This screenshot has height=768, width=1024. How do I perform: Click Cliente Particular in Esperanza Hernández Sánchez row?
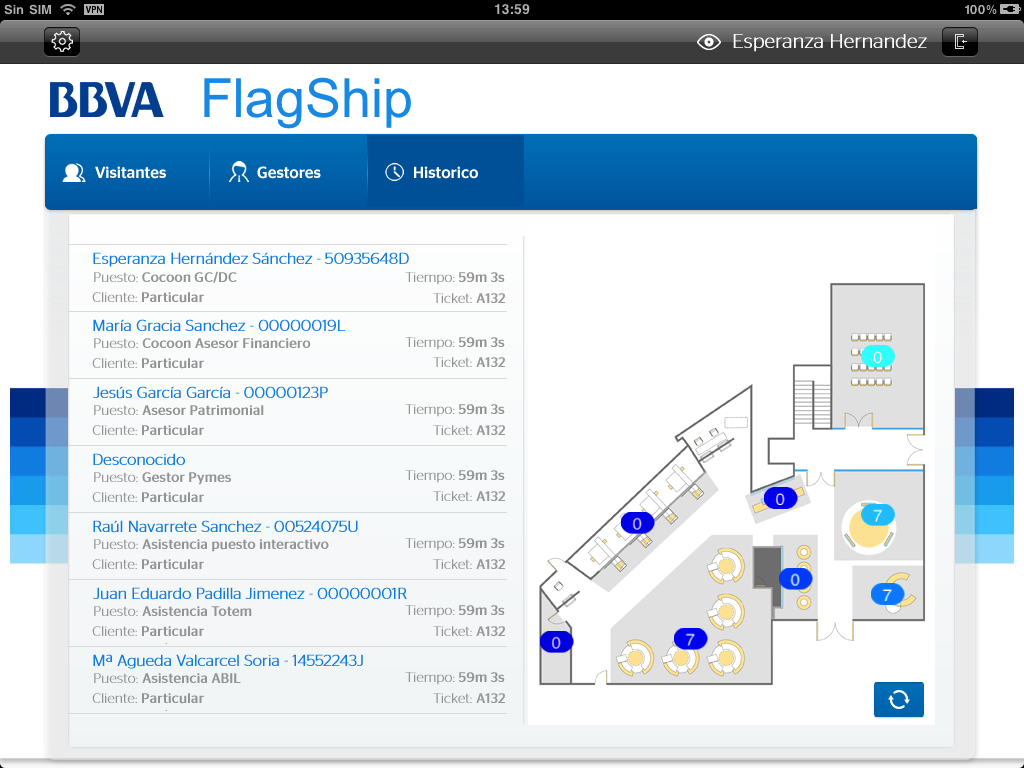tap(148, 297)
